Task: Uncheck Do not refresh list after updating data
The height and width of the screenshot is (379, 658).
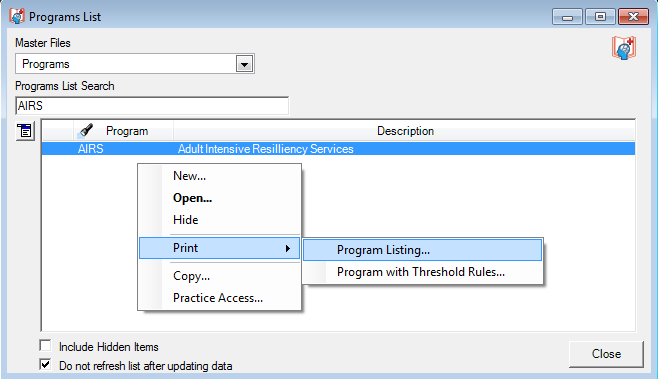Action: pyautogui.click(x=45, y=364)
